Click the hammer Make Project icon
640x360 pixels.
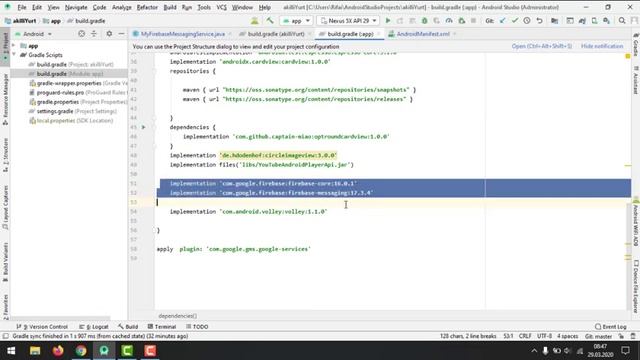(x=270, y=21)
